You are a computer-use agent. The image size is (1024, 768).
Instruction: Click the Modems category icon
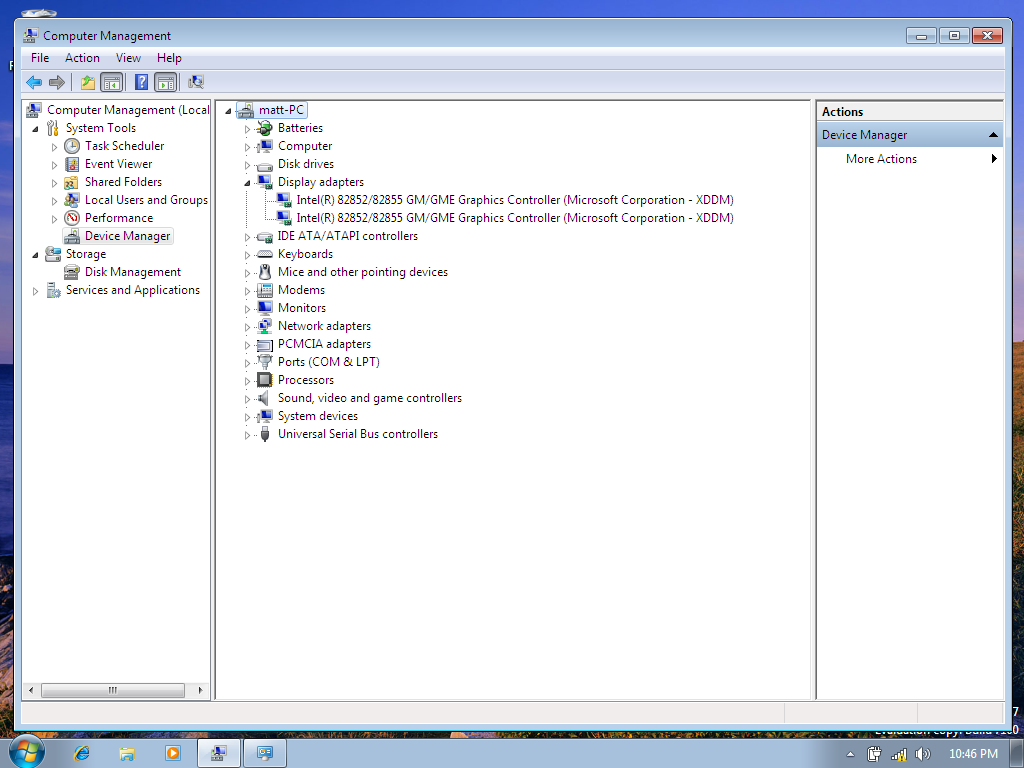[264, 290]
